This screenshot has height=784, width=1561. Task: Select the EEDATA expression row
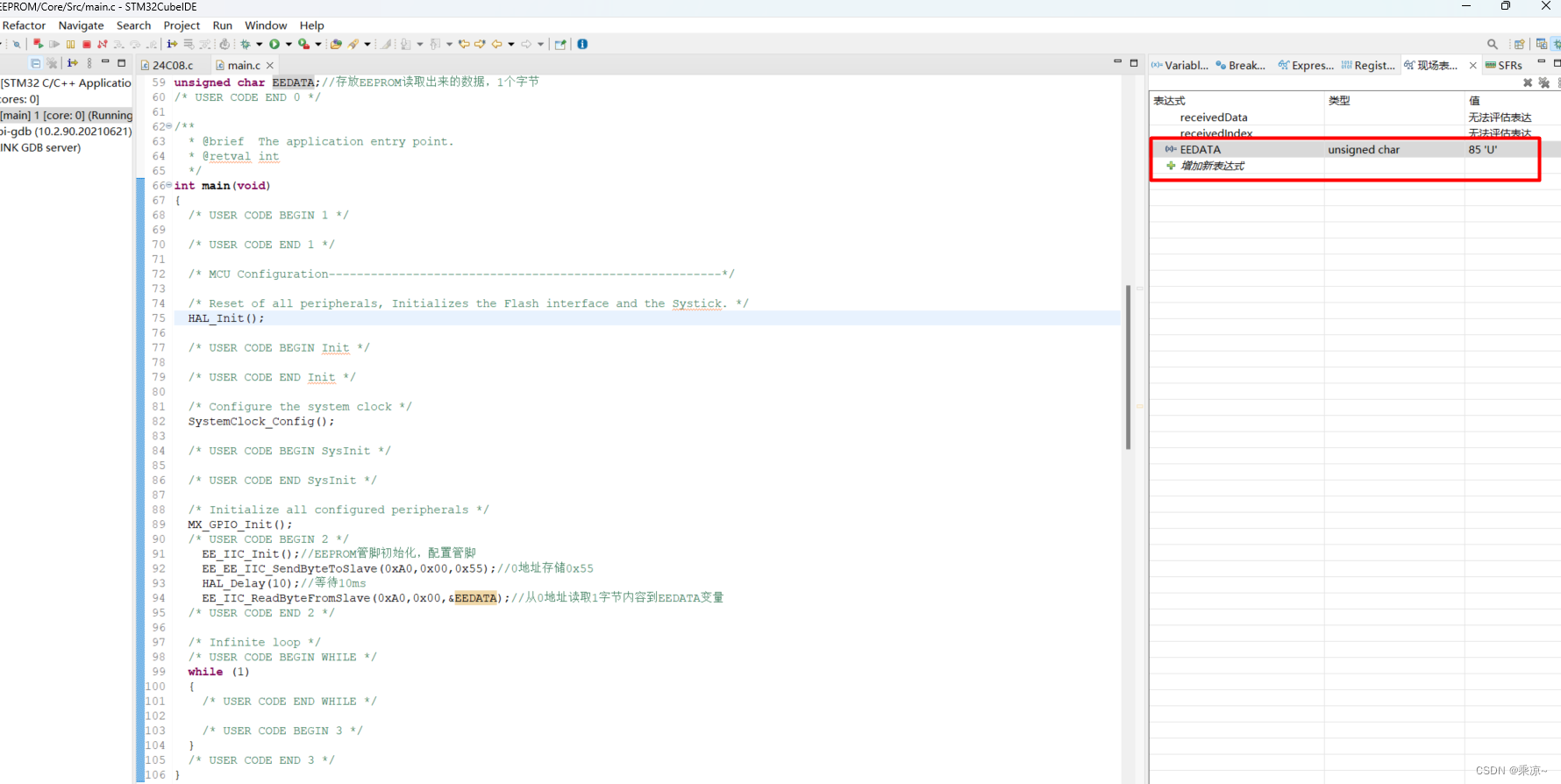coord(1355,149)
